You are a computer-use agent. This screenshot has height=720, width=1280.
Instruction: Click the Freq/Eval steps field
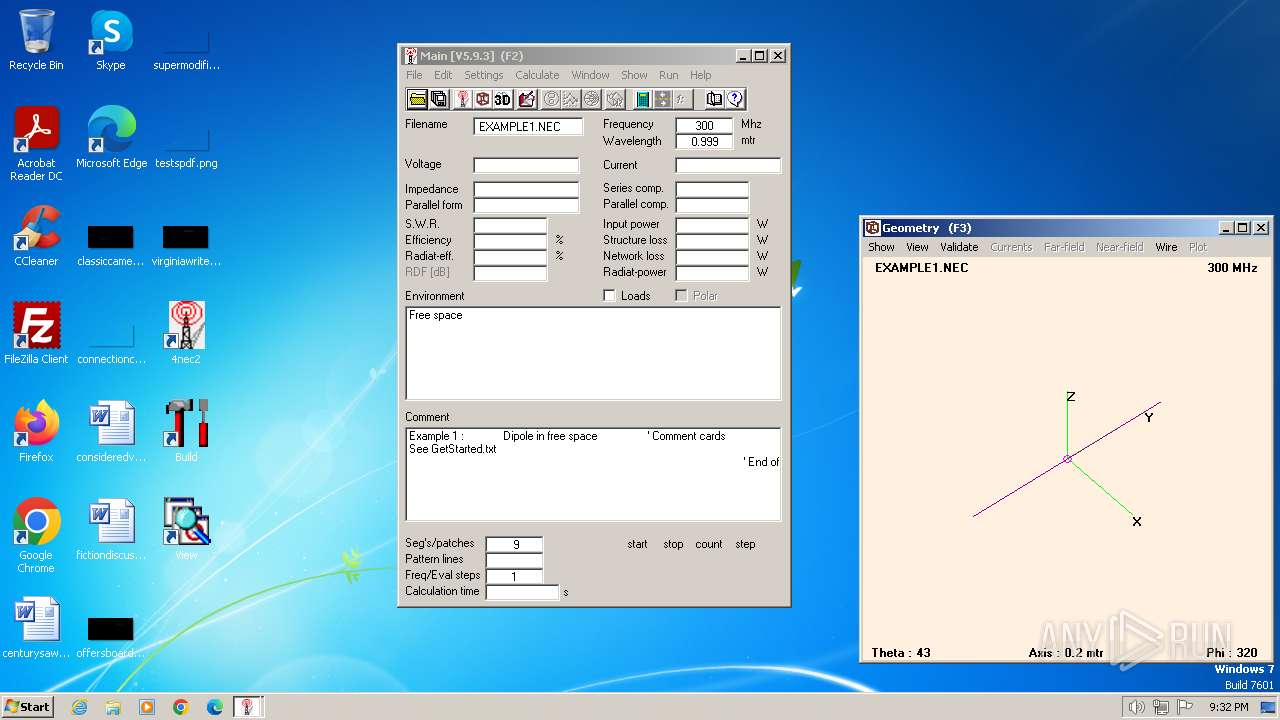click(514, 576)
